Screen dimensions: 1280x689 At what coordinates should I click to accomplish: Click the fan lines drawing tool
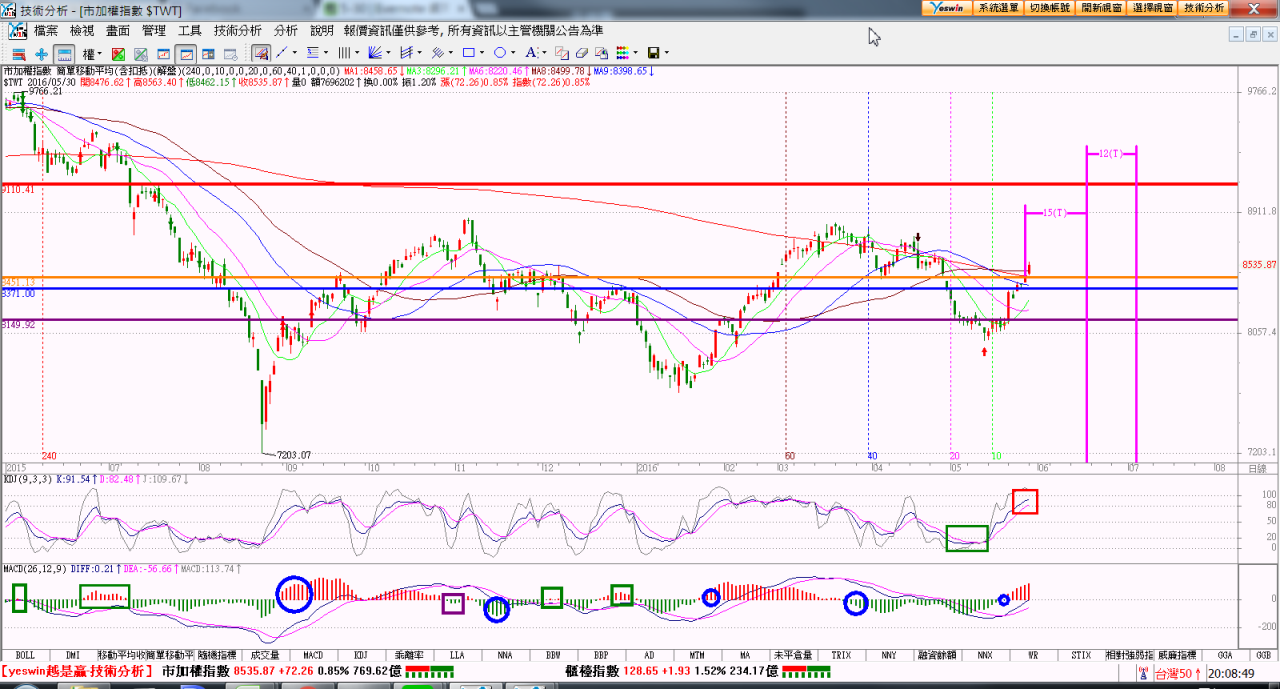coord(375,53)
